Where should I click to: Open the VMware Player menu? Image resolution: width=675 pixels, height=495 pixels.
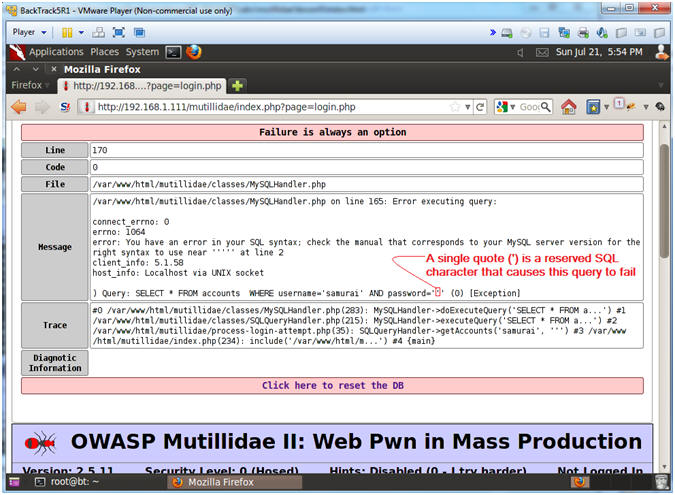(29, 32)
